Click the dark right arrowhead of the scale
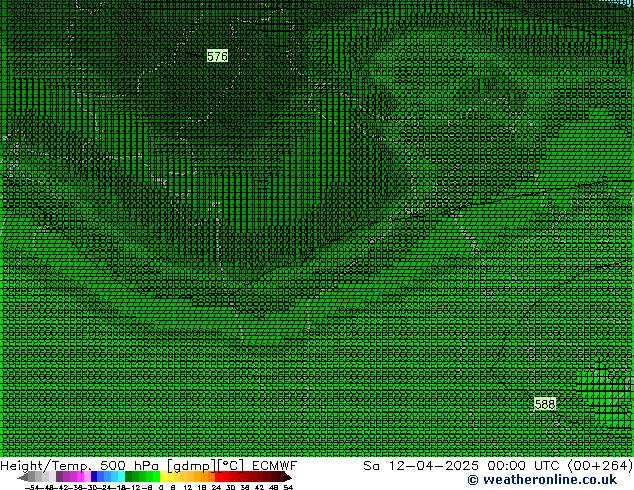This screenshot has height=490, width=634. tap(288, 477)
